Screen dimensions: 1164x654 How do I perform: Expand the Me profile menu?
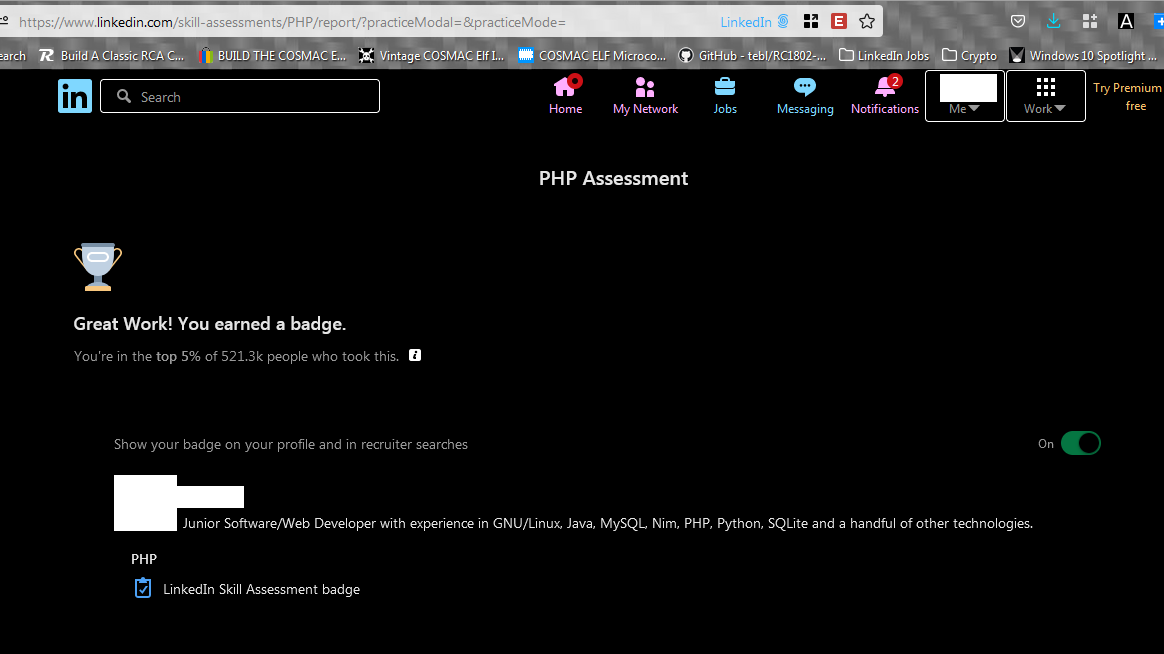tap(965, 96)
